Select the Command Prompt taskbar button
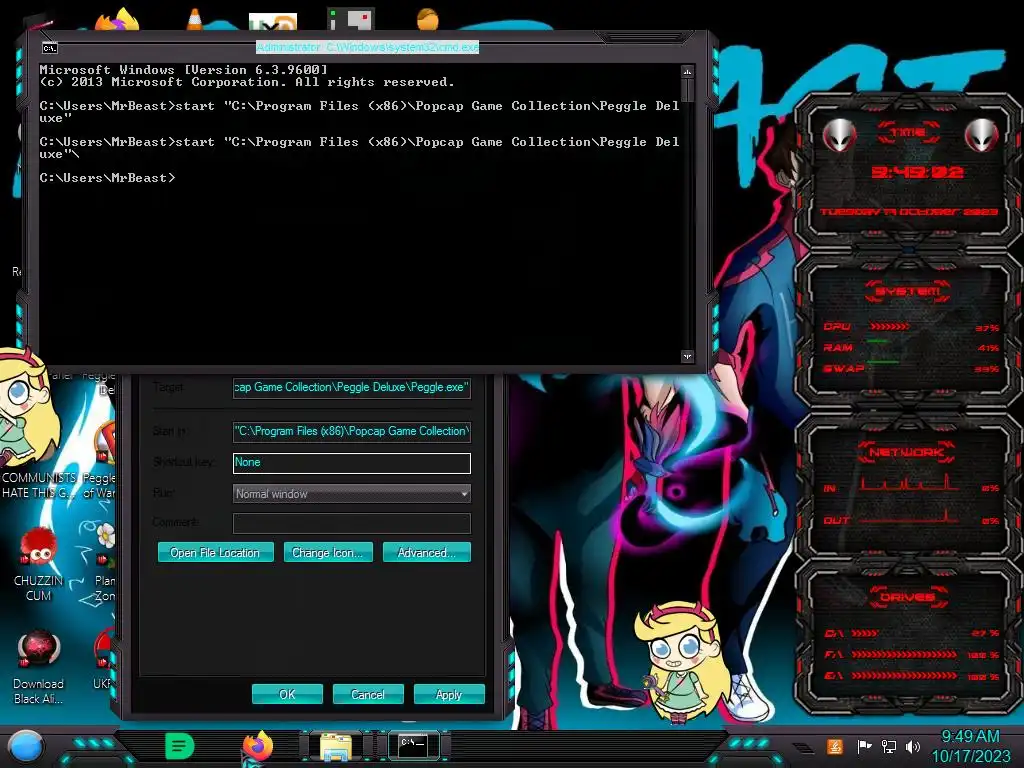This screenshot has width=1024, height=768. tap(413, 744)
